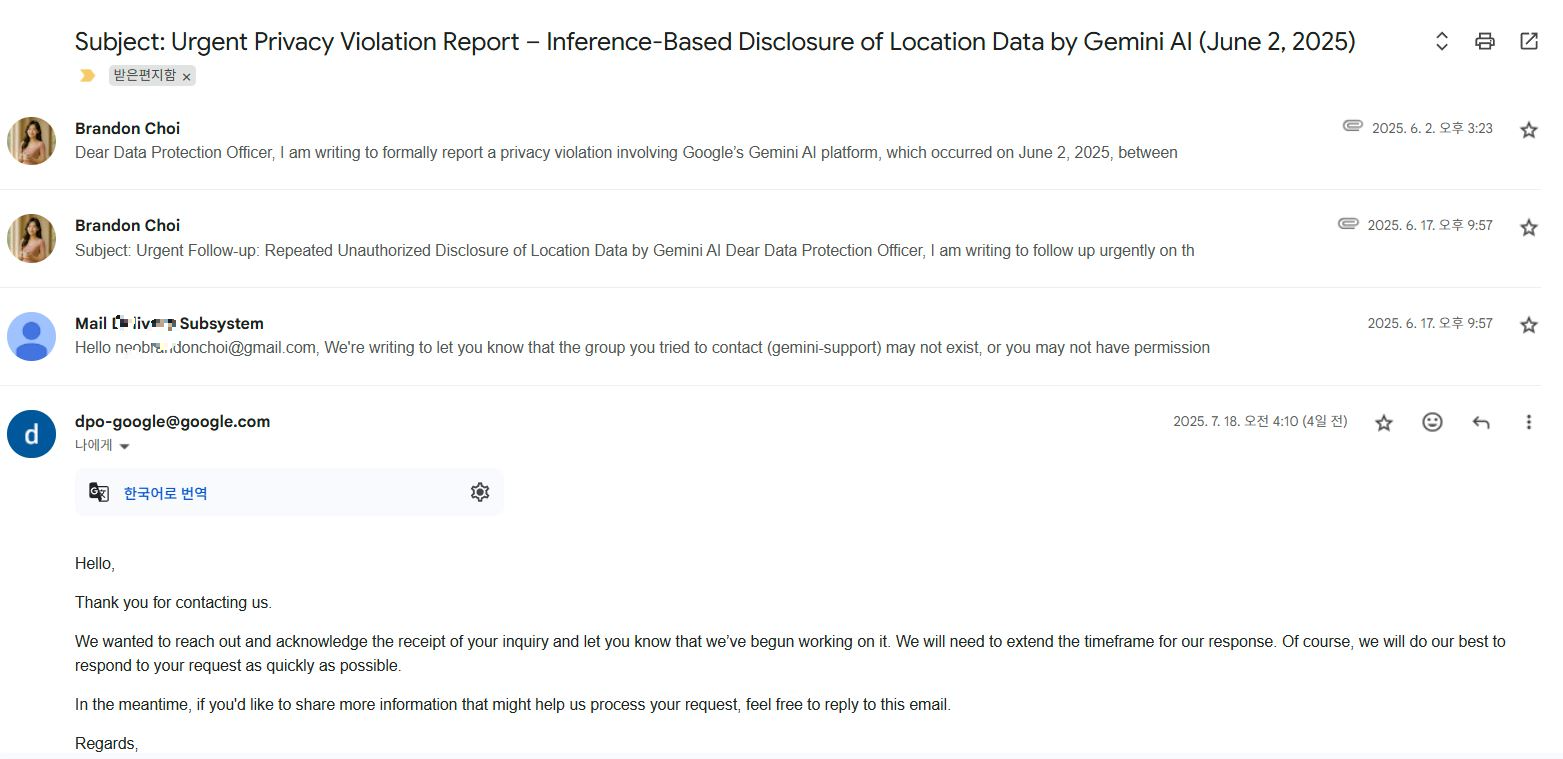Open the message starting 'Hello' about gemini-support group
Image resolution: width=1563 pixels, height=759 pixels.
pyautogui.click(x=642, y=348)
